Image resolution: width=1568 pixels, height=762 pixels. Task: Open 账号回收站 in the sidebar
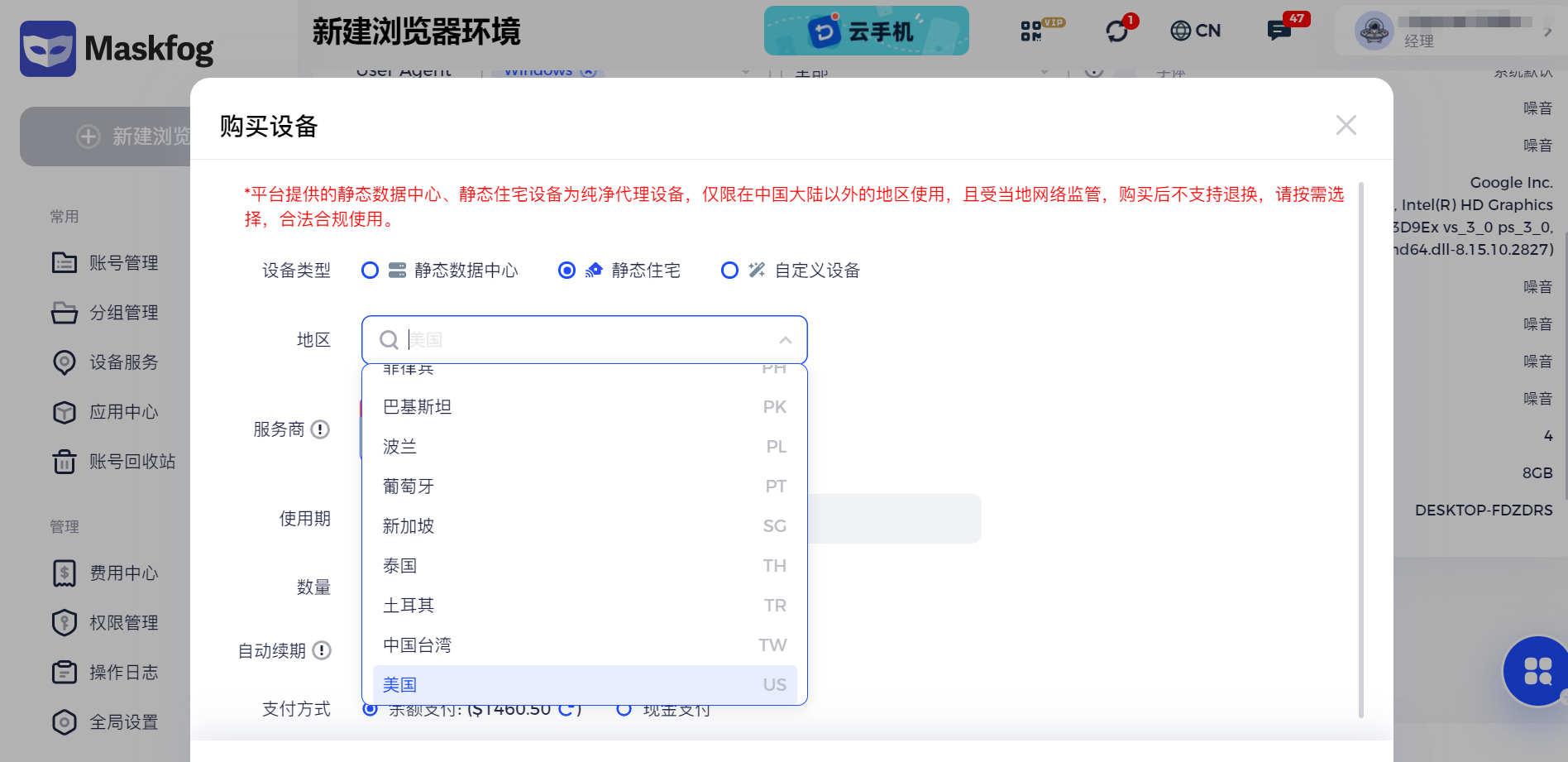(x=114, y=462)
